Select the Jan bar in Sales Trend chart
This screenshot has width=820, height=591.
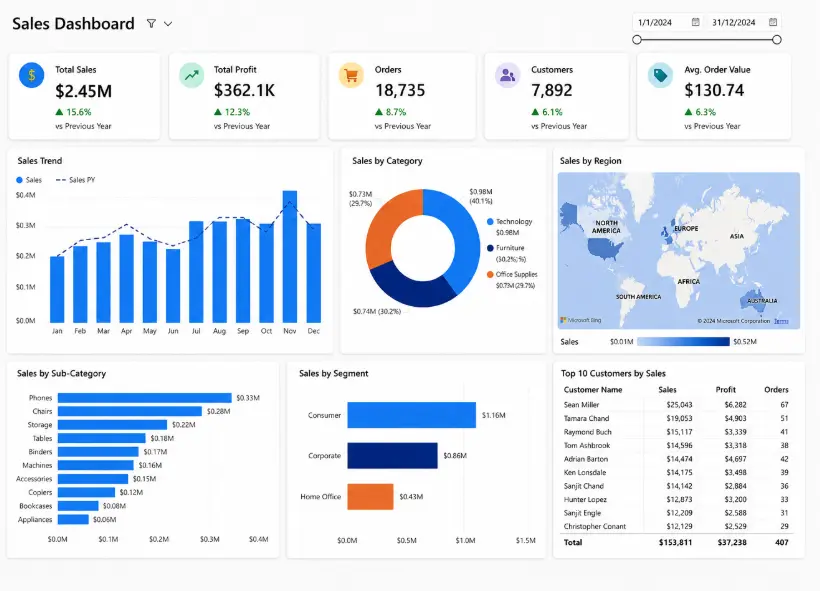57,289
